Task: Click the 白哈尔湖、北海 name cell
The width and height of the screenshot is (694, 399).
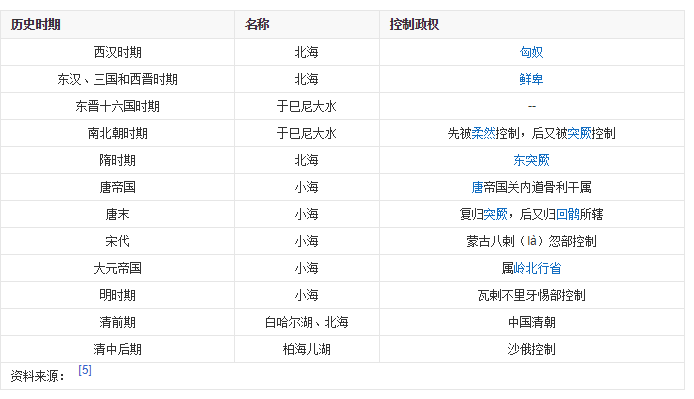Action: click(x=306, y=322)
